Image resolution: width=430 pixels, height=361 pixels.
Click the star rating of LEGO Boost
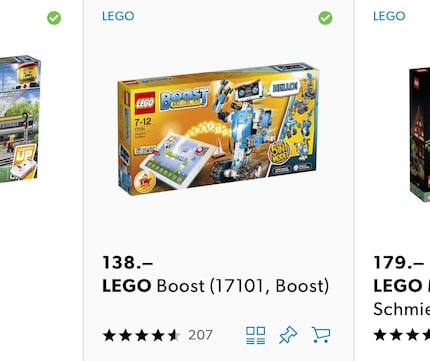click(x=142, y=335)
